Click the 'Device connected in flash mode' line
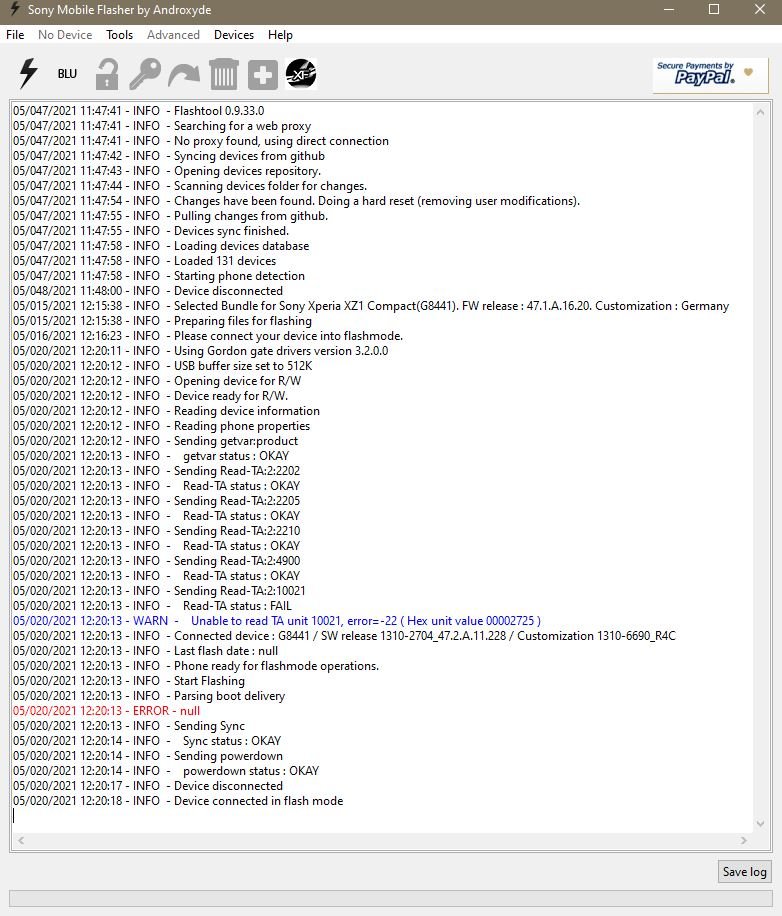Screen dimensions: 782x916 (x=178, y=801)
